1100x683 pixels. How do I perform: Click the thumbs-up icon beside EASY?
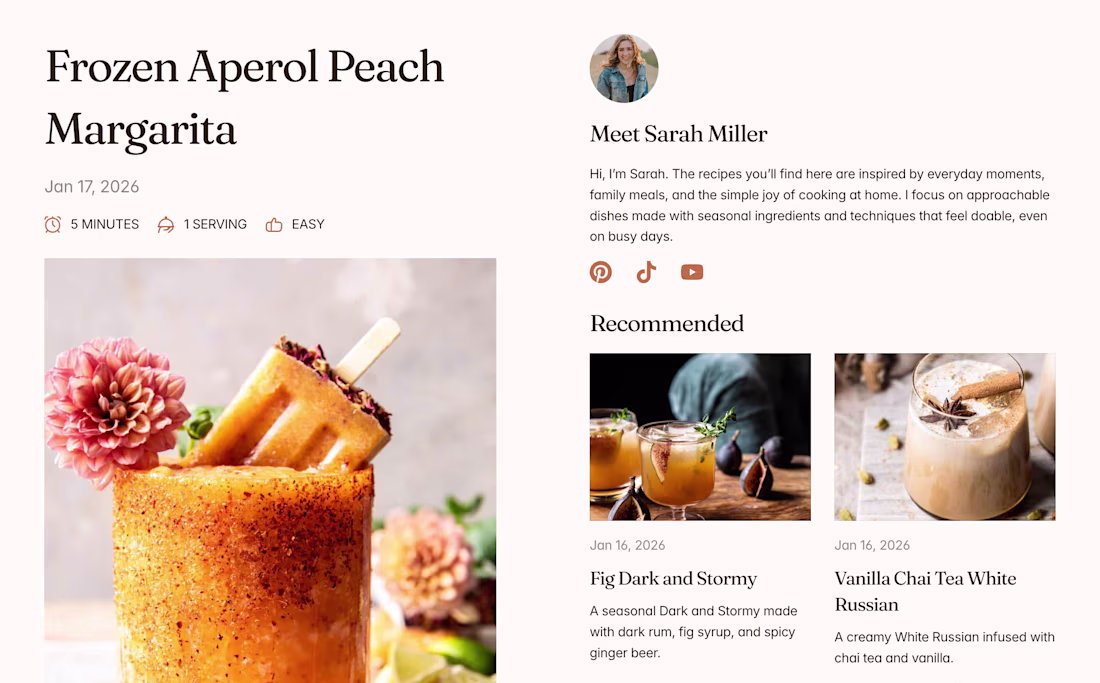coord(274,224)
